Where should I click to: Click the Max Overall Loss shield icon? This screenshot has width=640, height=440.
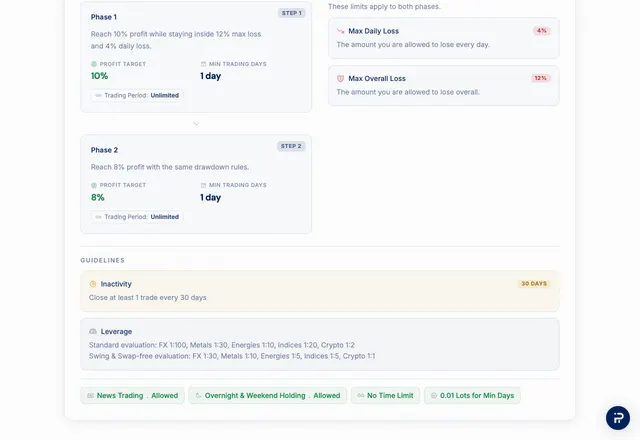340,78
